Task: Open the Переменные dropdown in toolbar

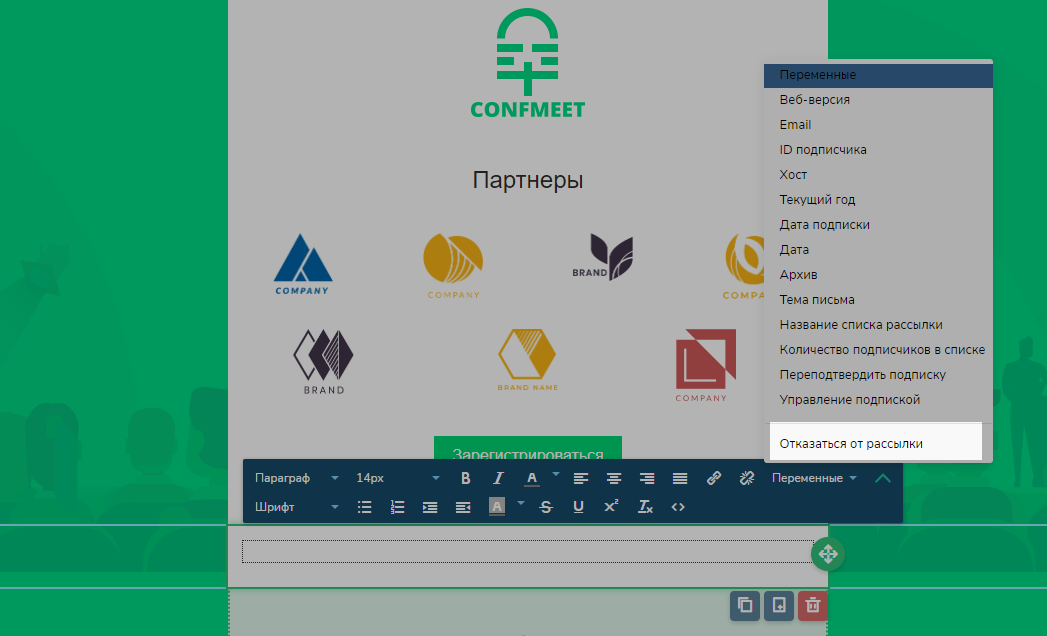Action: pos(814,478)
